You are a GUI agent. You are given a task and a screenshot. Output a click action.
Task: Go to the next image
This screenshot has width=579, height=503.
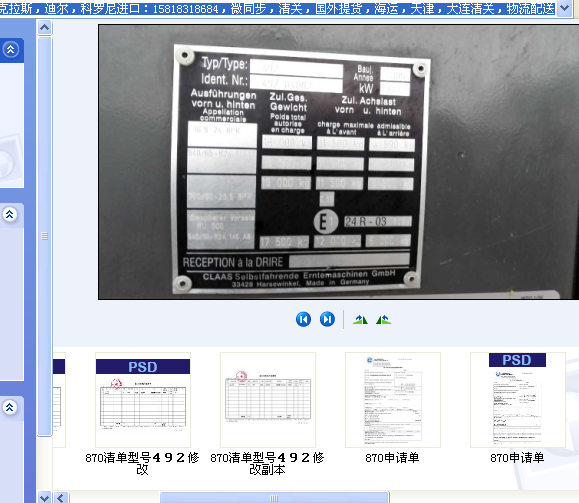point(327,319)
